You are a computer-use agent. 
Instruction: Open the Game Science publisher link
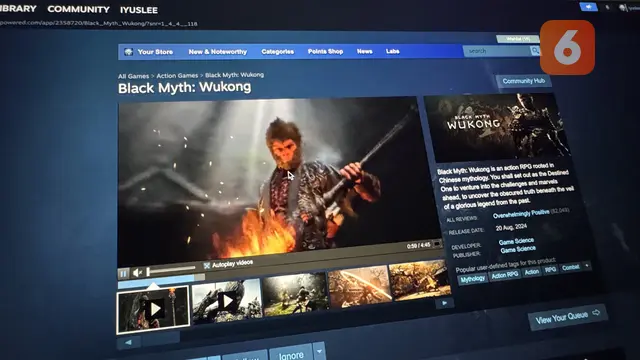point(518,249)
